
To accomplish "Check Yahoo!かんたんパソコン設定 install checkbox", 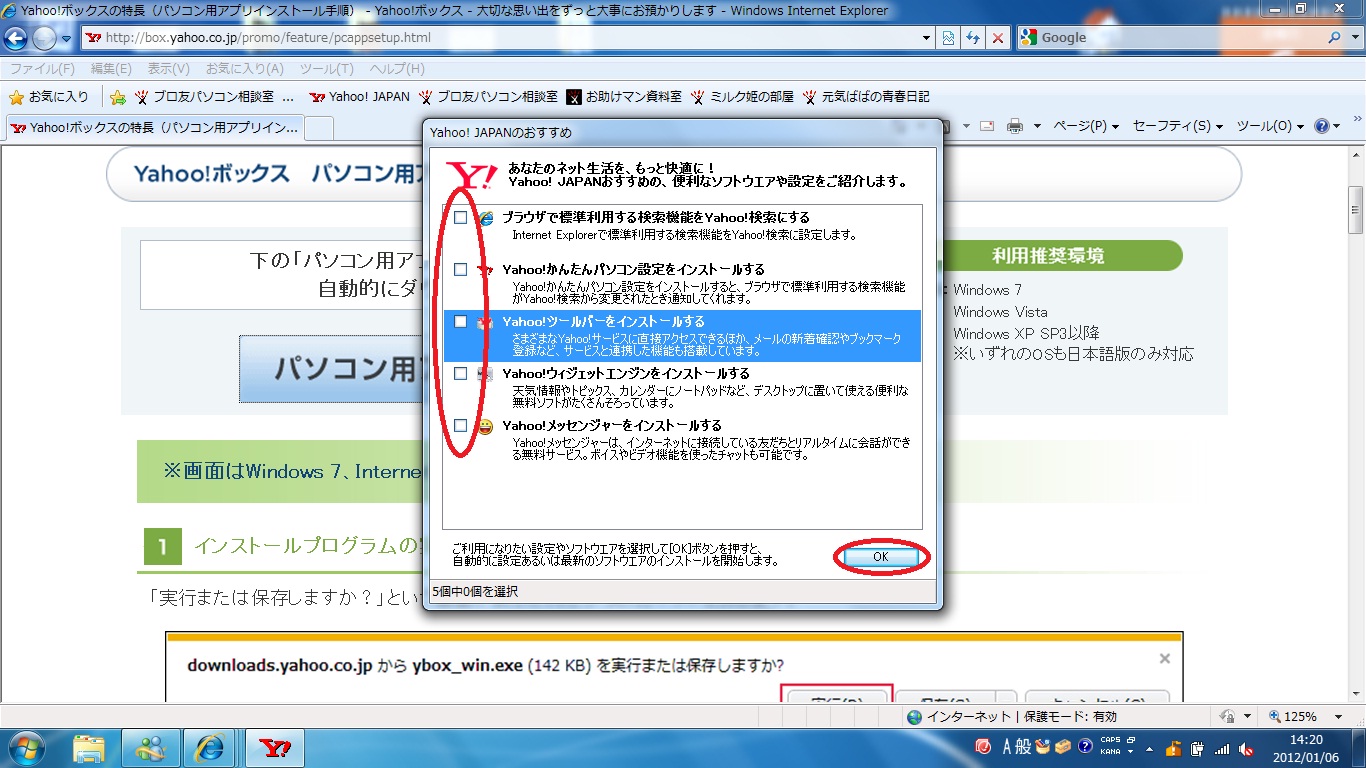I will click(460, 270).
